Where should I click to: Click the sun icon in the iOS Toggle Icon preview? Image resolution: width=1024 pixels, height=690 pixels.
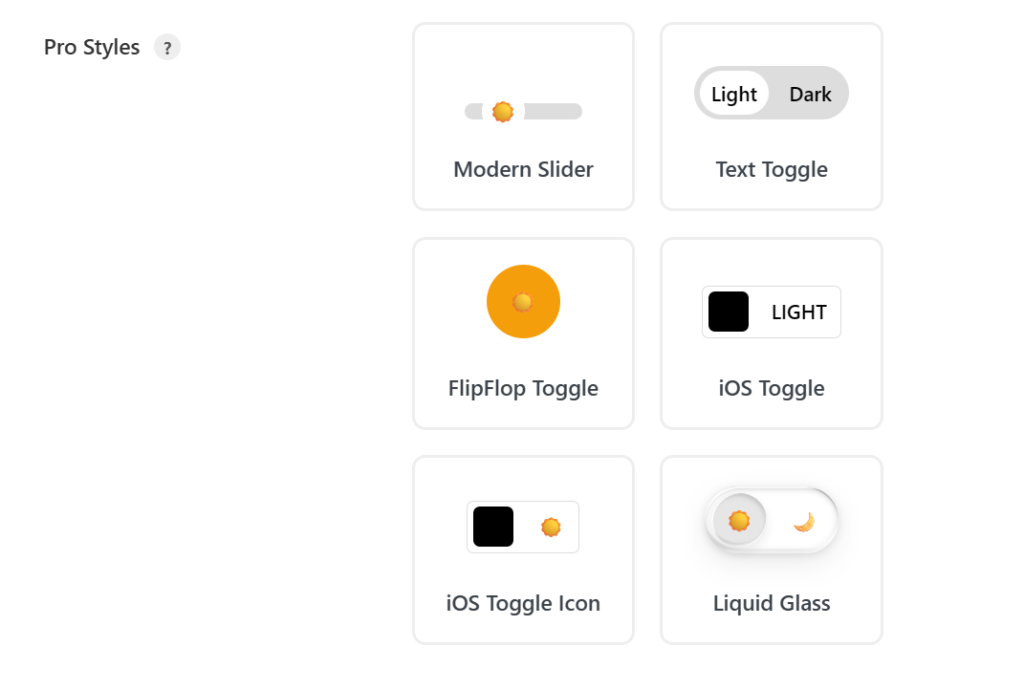552,527
